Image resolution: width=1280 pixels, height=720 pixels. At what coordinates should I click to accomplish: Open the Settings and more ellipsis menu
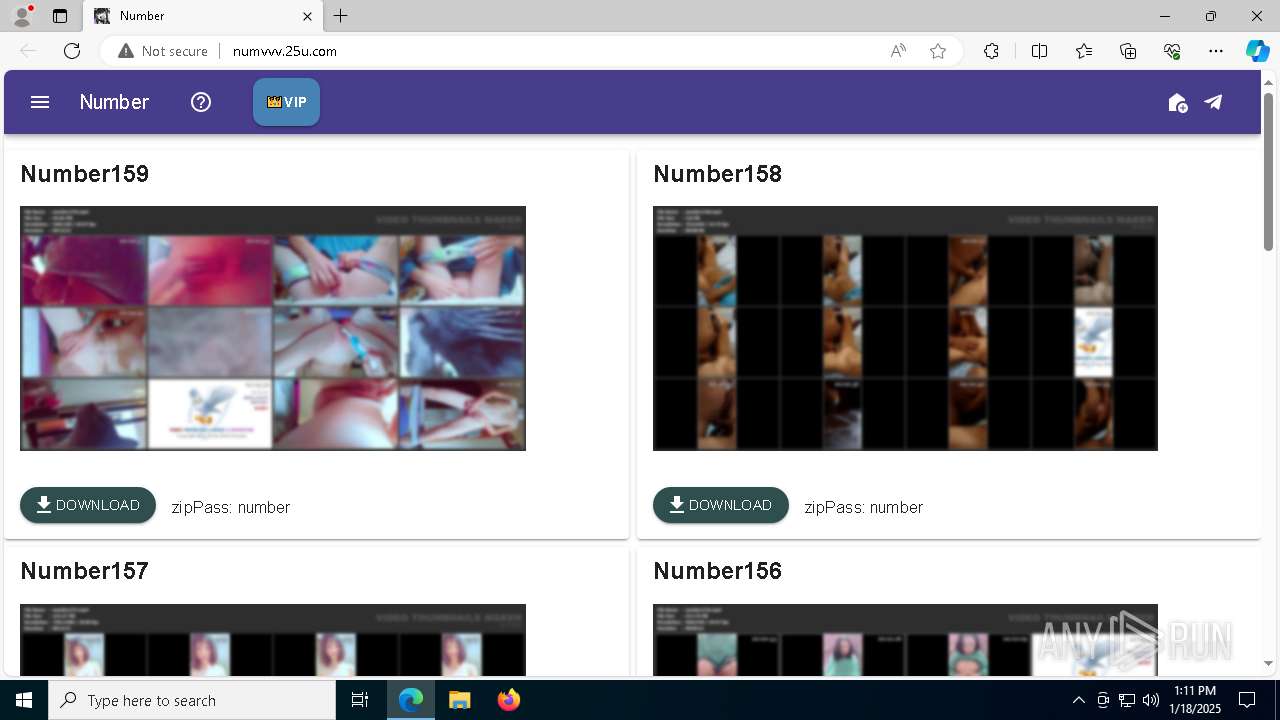click(1216, 51)
